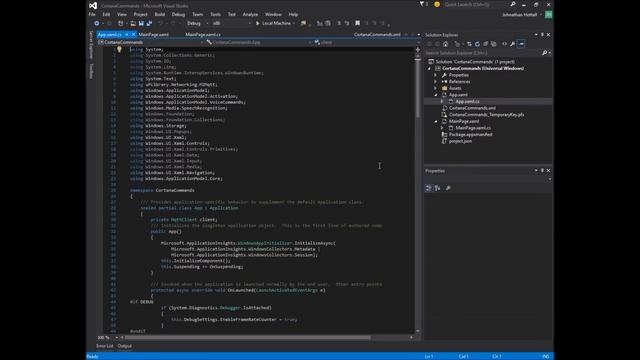Click the Visual Studio logo icon

pos(93,5)
